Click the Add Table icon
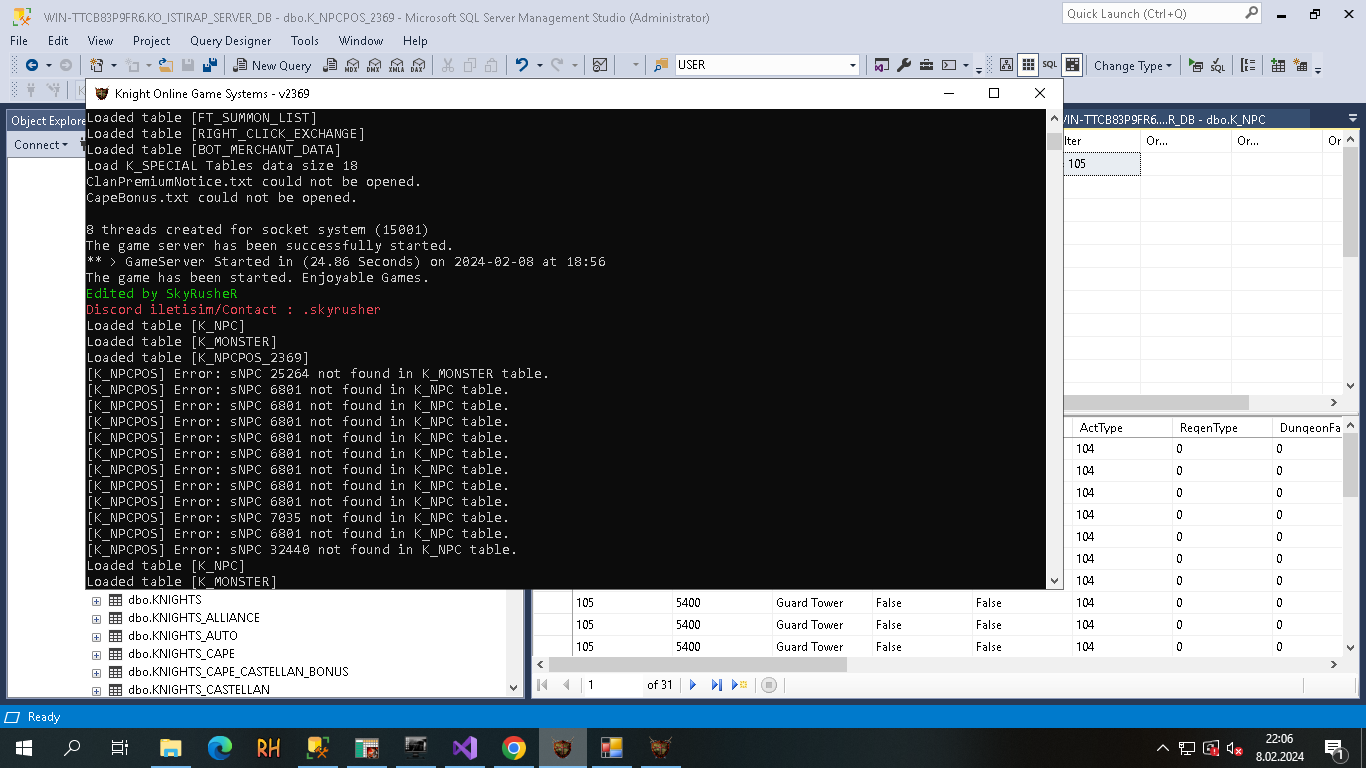The width and height of the screenshot is (1366, 768). click(x=1278, y=66)
